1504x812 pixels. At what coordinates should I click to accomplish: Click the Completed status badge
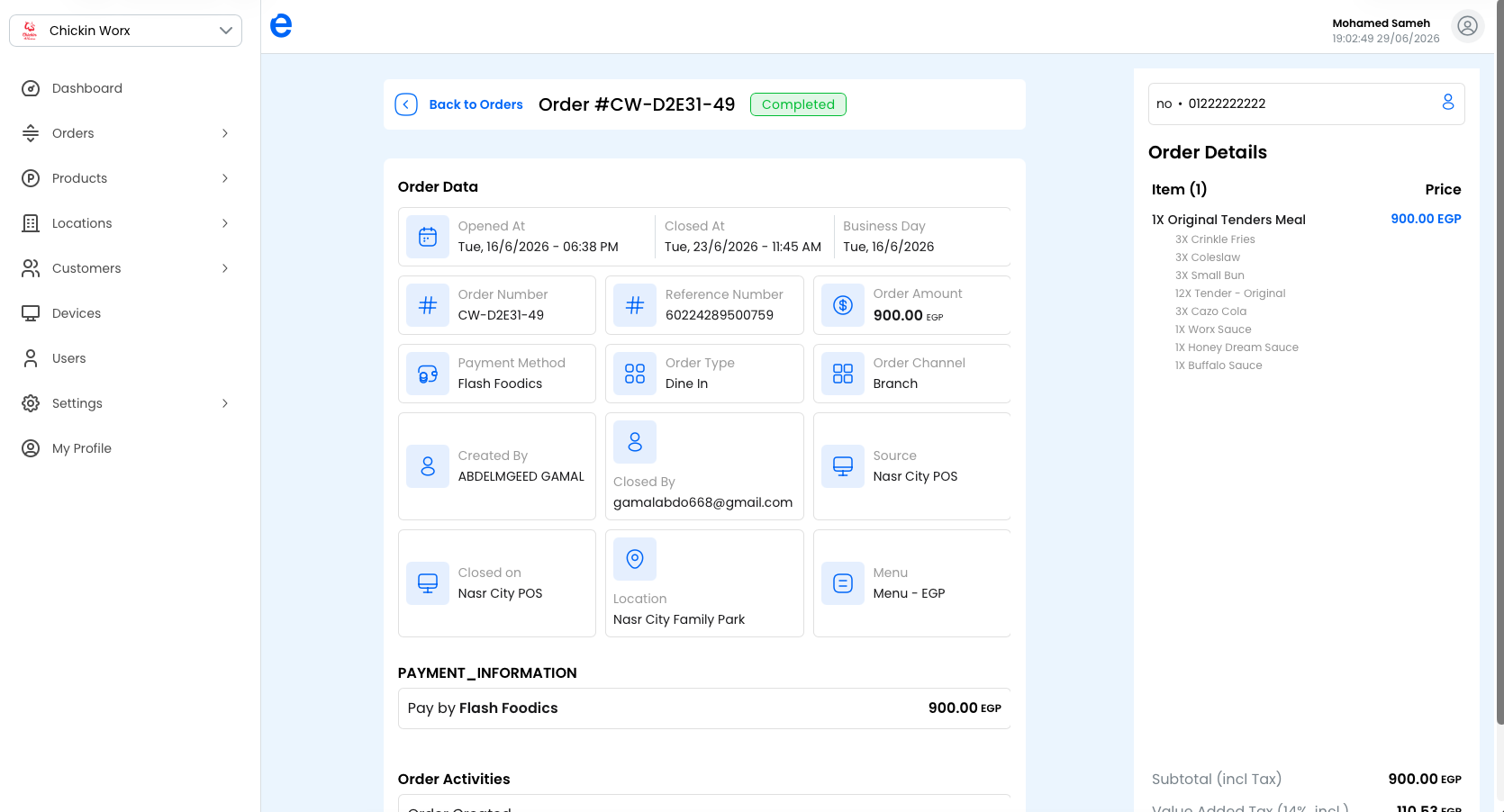point(798,104)
